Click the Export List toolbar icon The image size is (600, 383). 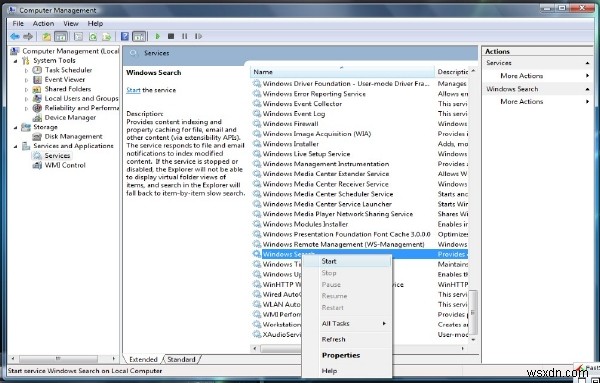coord(107,36)
